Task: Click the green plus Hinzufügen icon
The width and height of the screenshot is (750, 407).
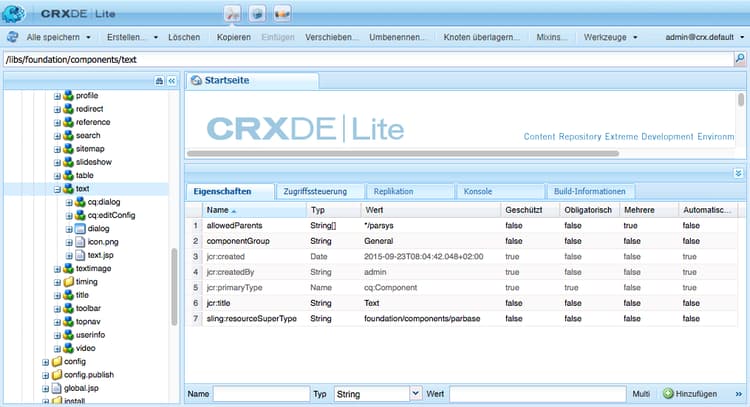Action: [x=668, y=394]
